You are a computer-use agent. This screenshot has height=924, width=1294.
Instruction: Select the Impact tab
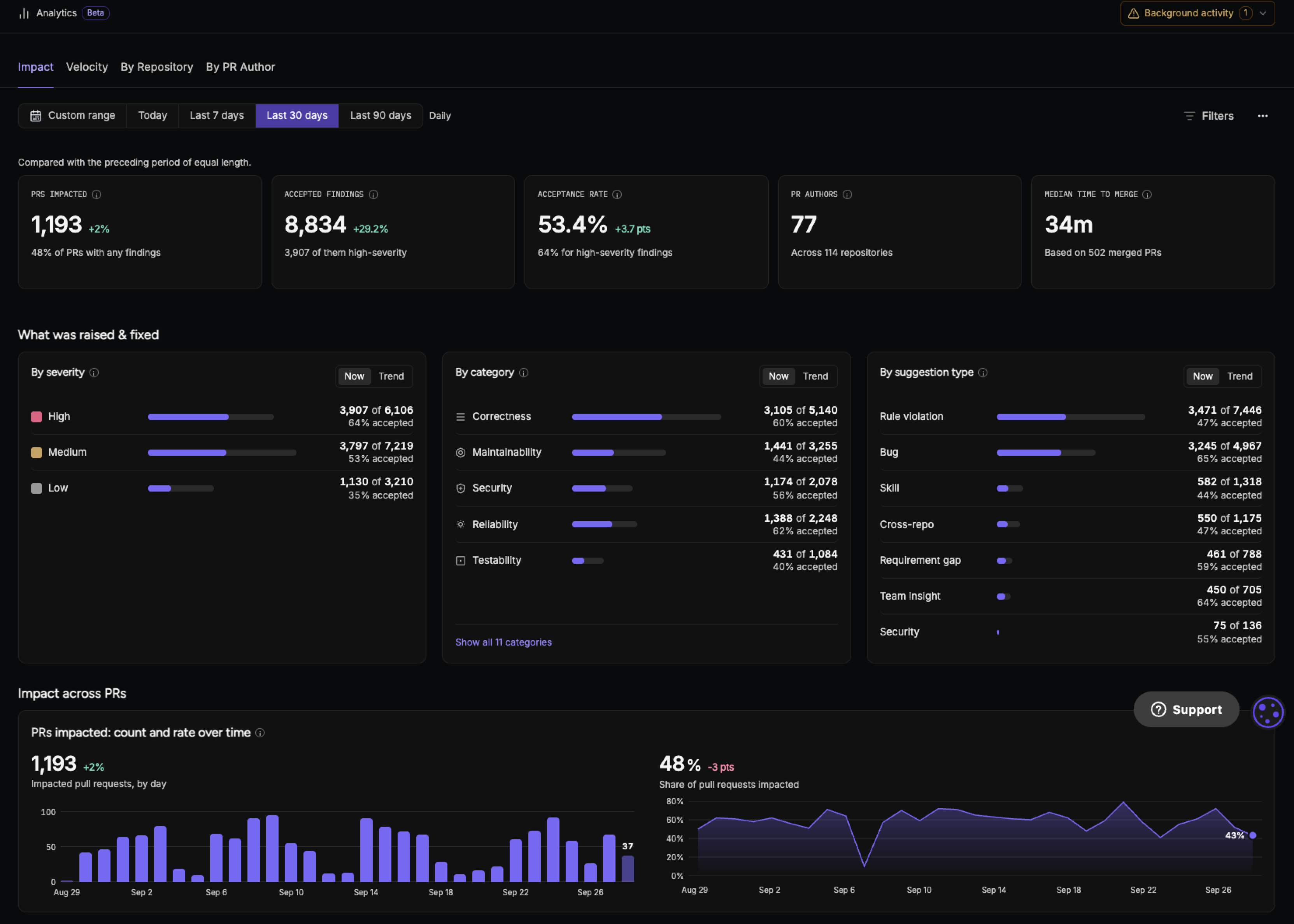35,67
